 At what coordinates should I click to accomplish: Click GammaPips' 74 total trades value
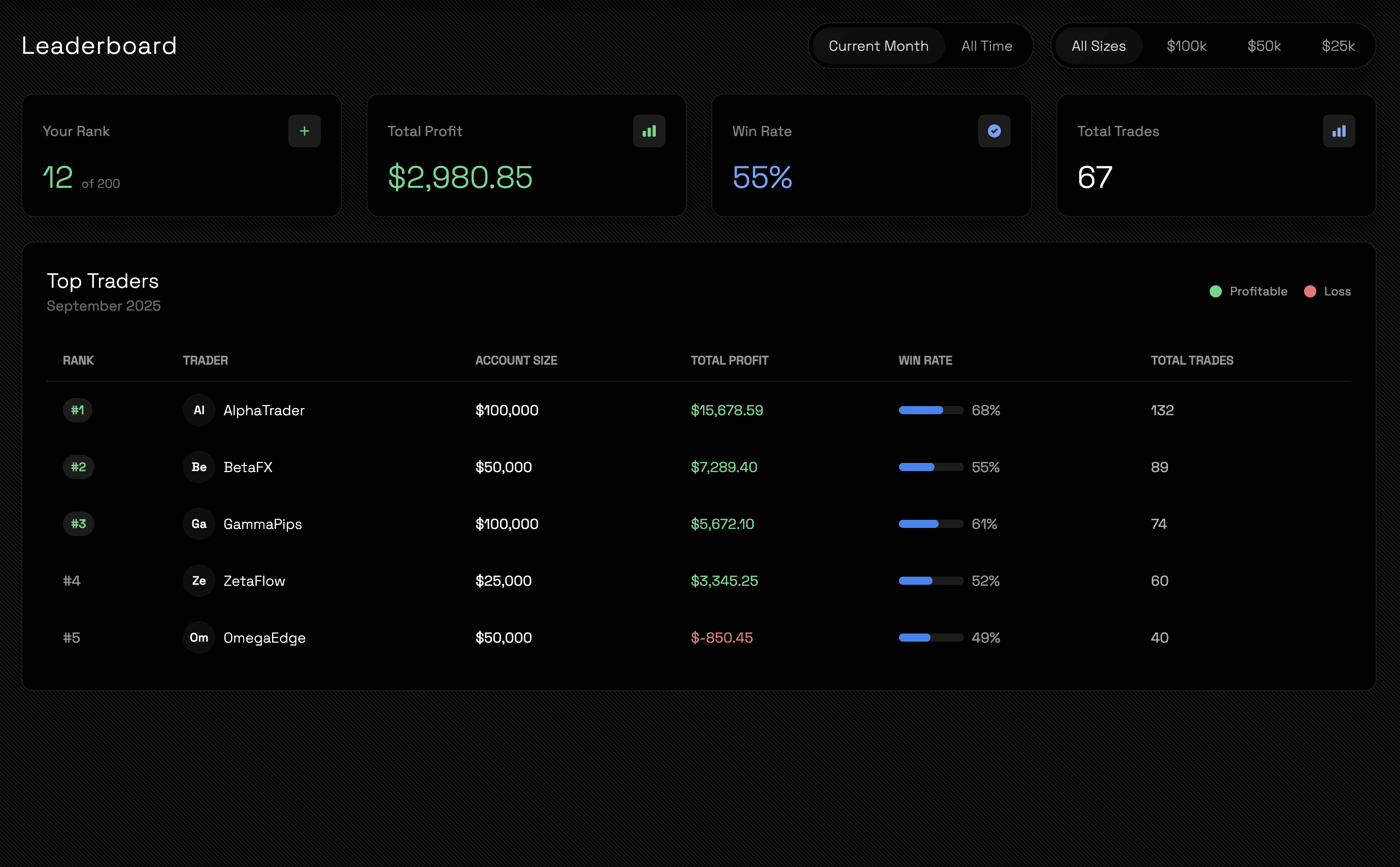1159,523
